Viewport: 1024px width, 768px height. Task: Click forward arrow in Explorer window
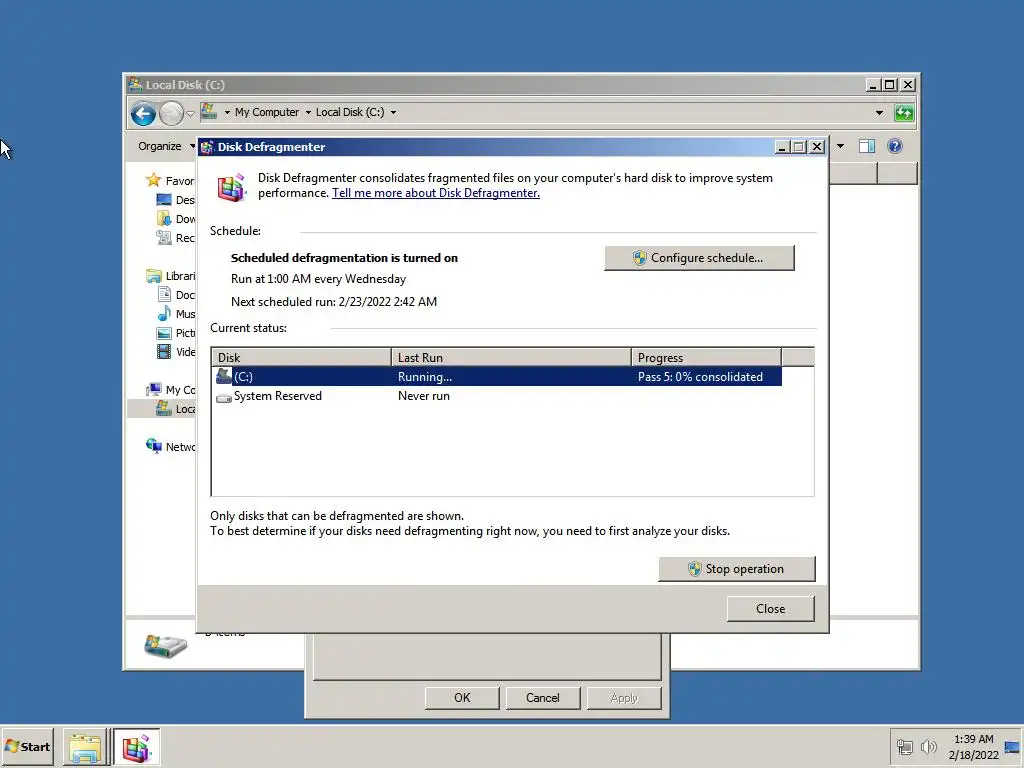tap(171, 114)
